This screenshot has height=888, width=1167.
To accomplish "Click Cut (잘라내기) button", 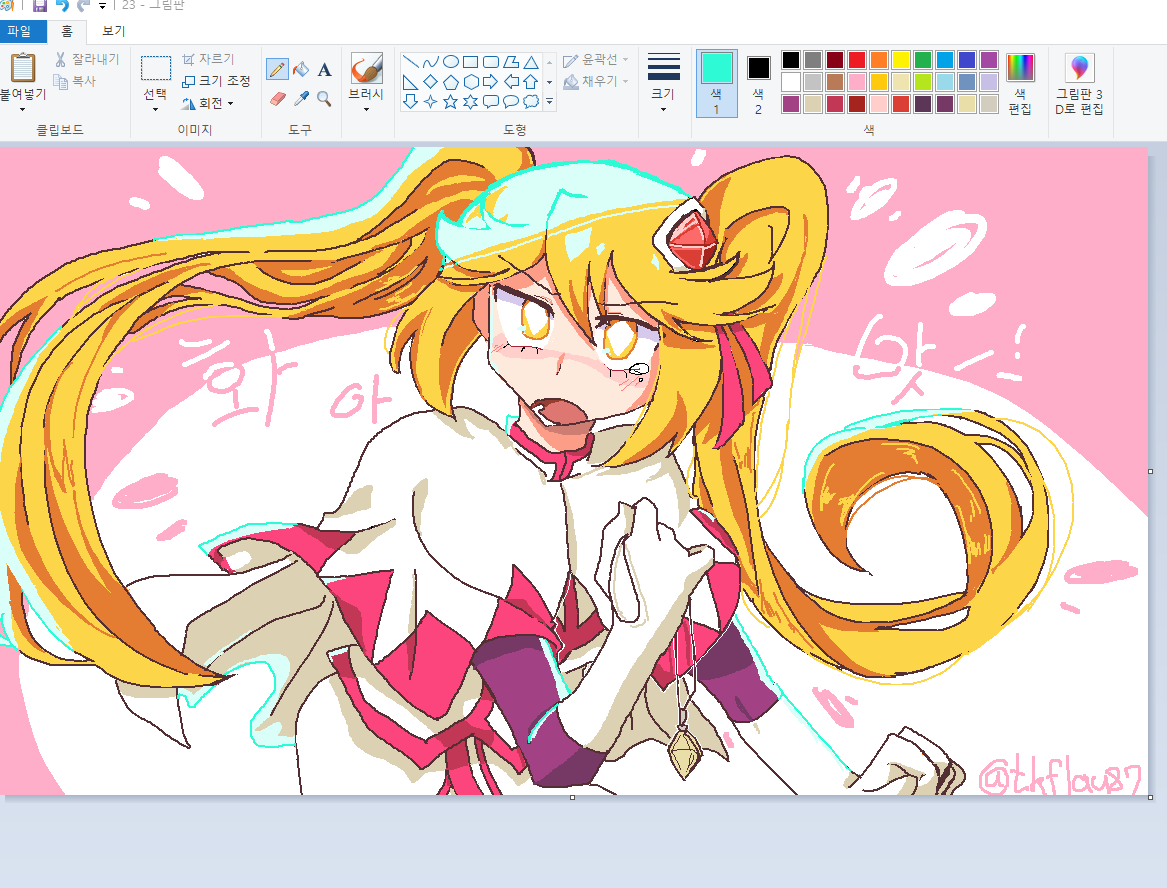I will 86,59.
